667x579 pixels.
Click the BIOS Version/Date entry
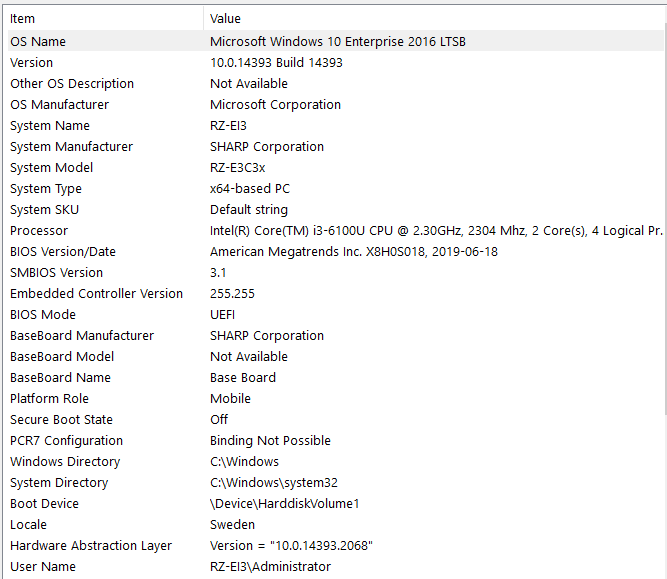click(x=63, y=252)
